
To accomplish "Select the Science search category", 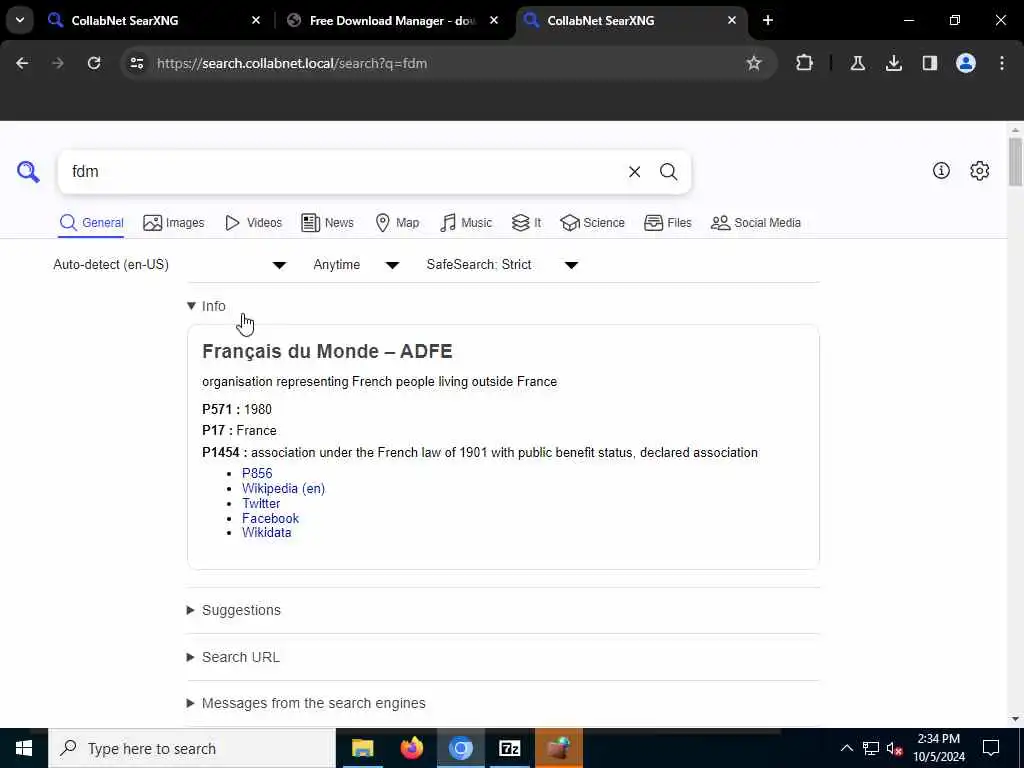I will [592, 223].
